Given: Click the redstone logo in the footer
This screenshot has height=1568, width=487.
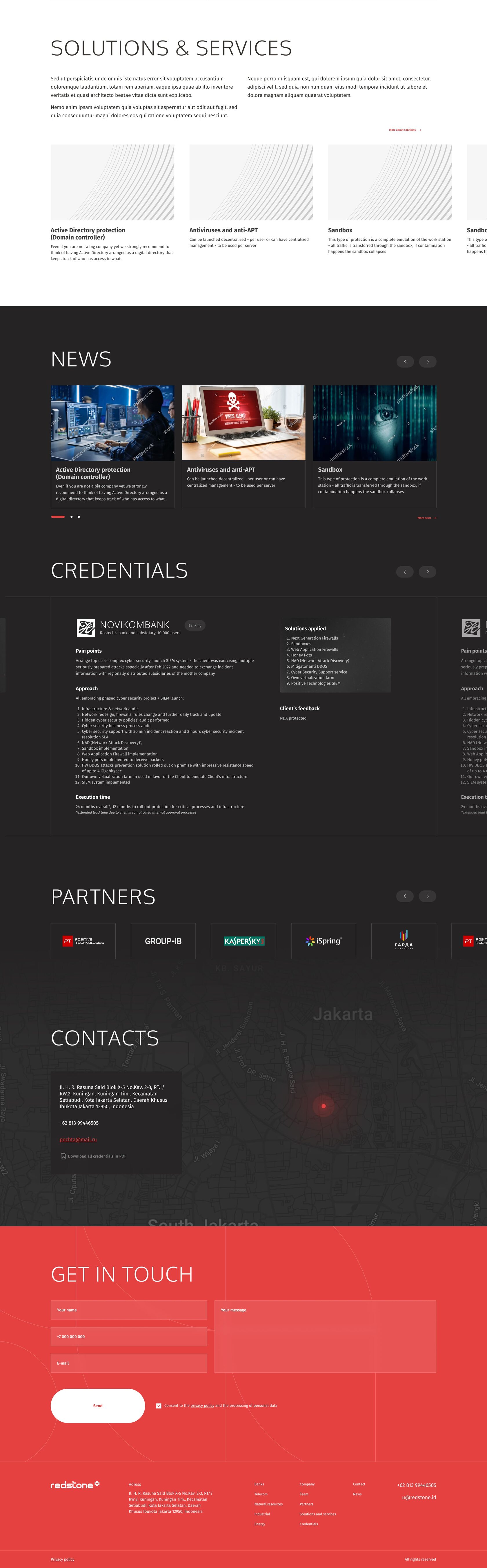Looking at the screenshot, I should (75, 1485).
